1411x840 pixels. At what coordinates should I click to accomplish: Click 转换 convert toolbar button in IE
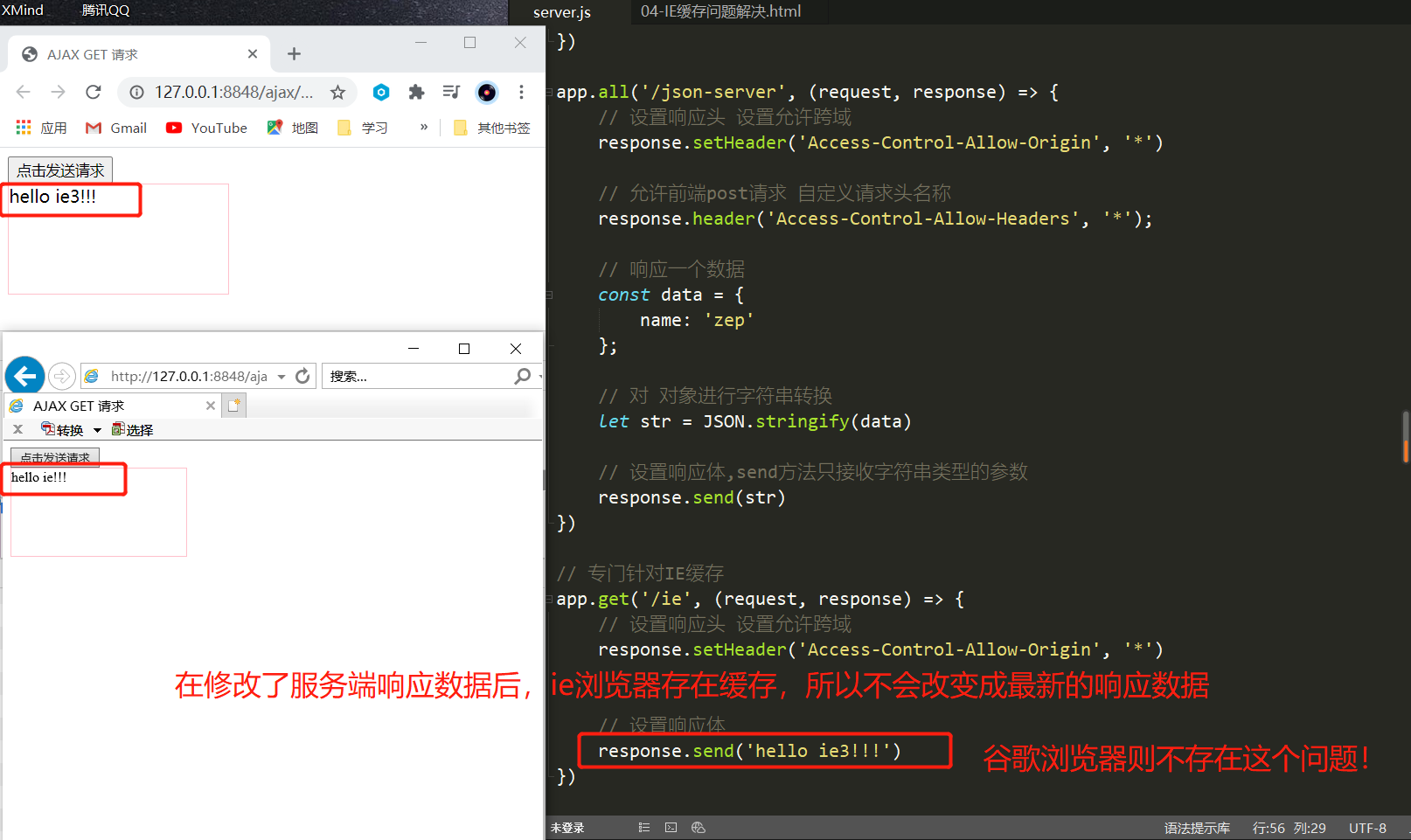(62, 429)
